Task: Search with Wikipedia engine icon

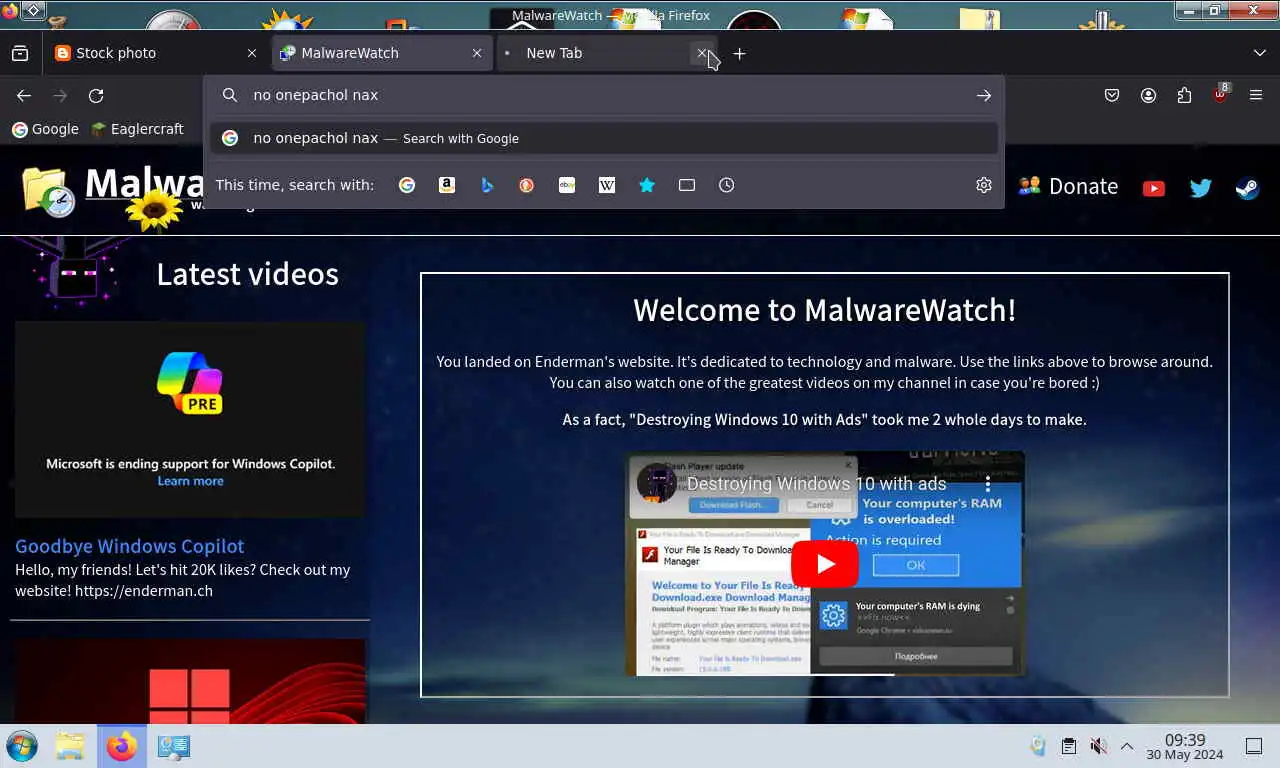Action: tap(607, 185)
